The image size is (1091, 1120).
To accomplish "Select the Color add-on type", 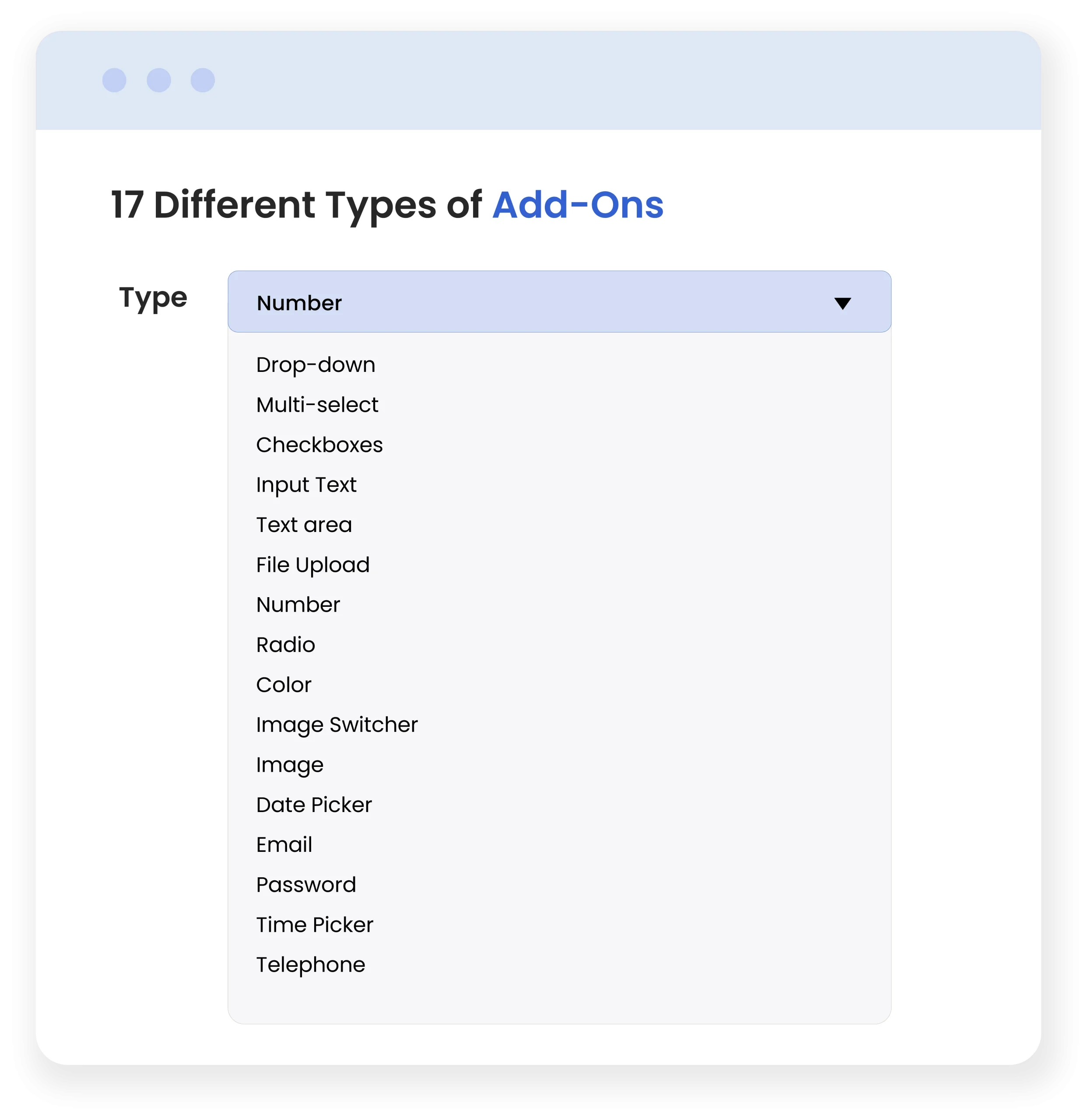I will point(284,685).
